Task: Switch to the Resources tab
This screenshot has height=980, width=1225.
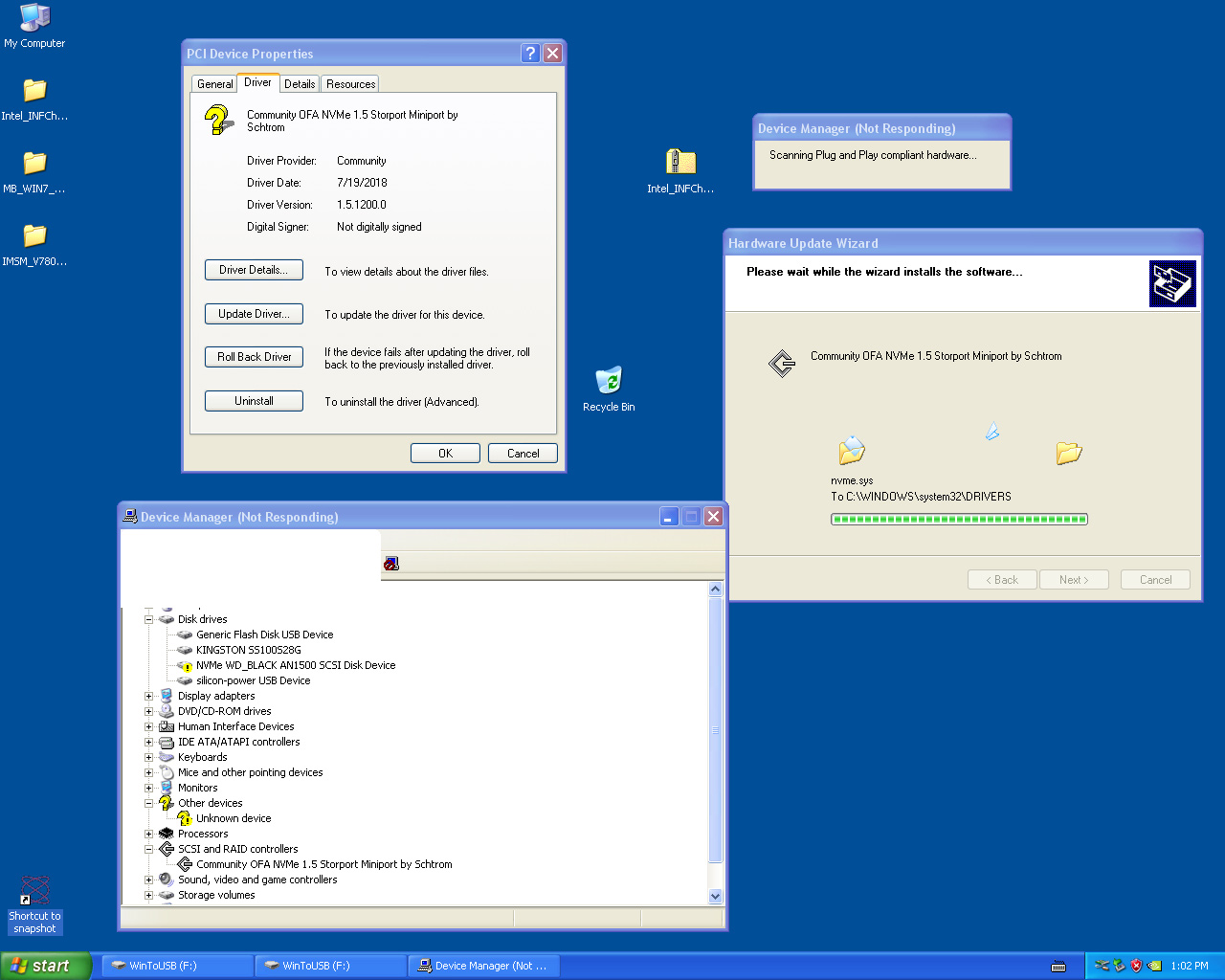Action: (x=350, y=84)
